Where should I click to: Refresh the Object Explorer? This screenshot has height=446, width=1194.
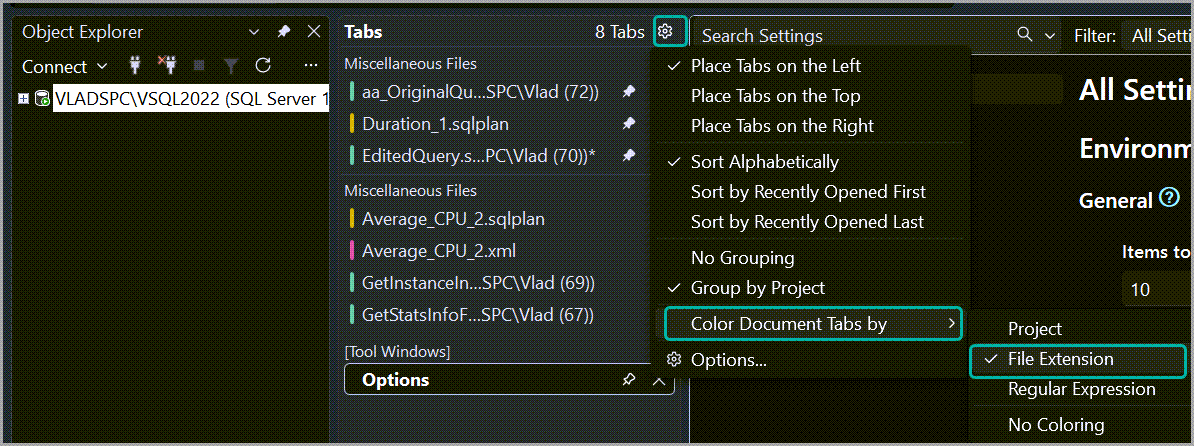263,65
